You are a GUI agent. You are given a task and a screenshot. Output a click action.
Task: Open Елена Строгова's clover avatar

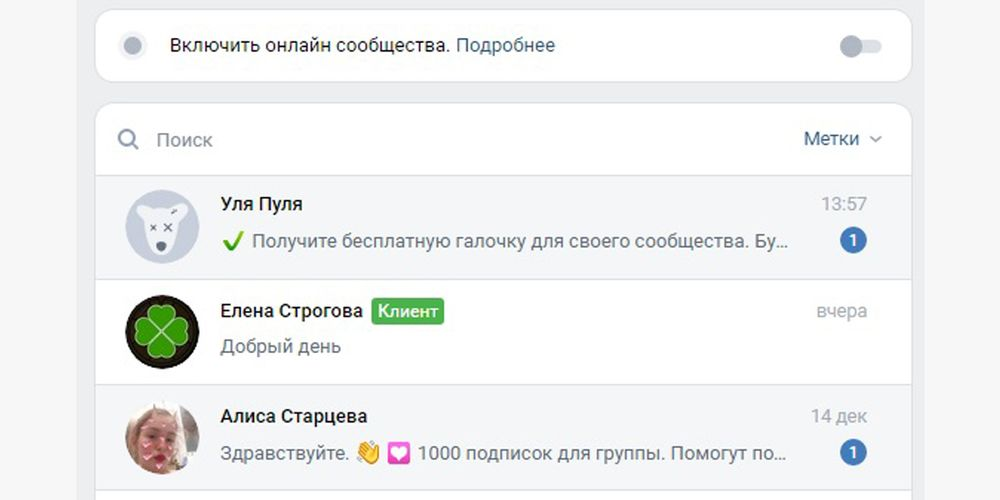162,332
